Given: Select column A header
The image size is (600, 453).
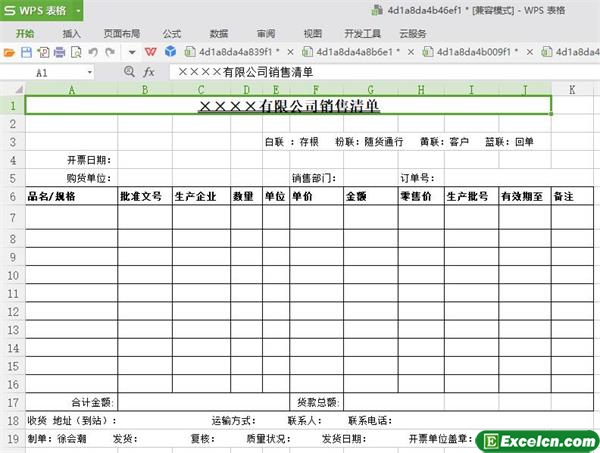Looking at the screenshot, I should click(x=72, y=90).
